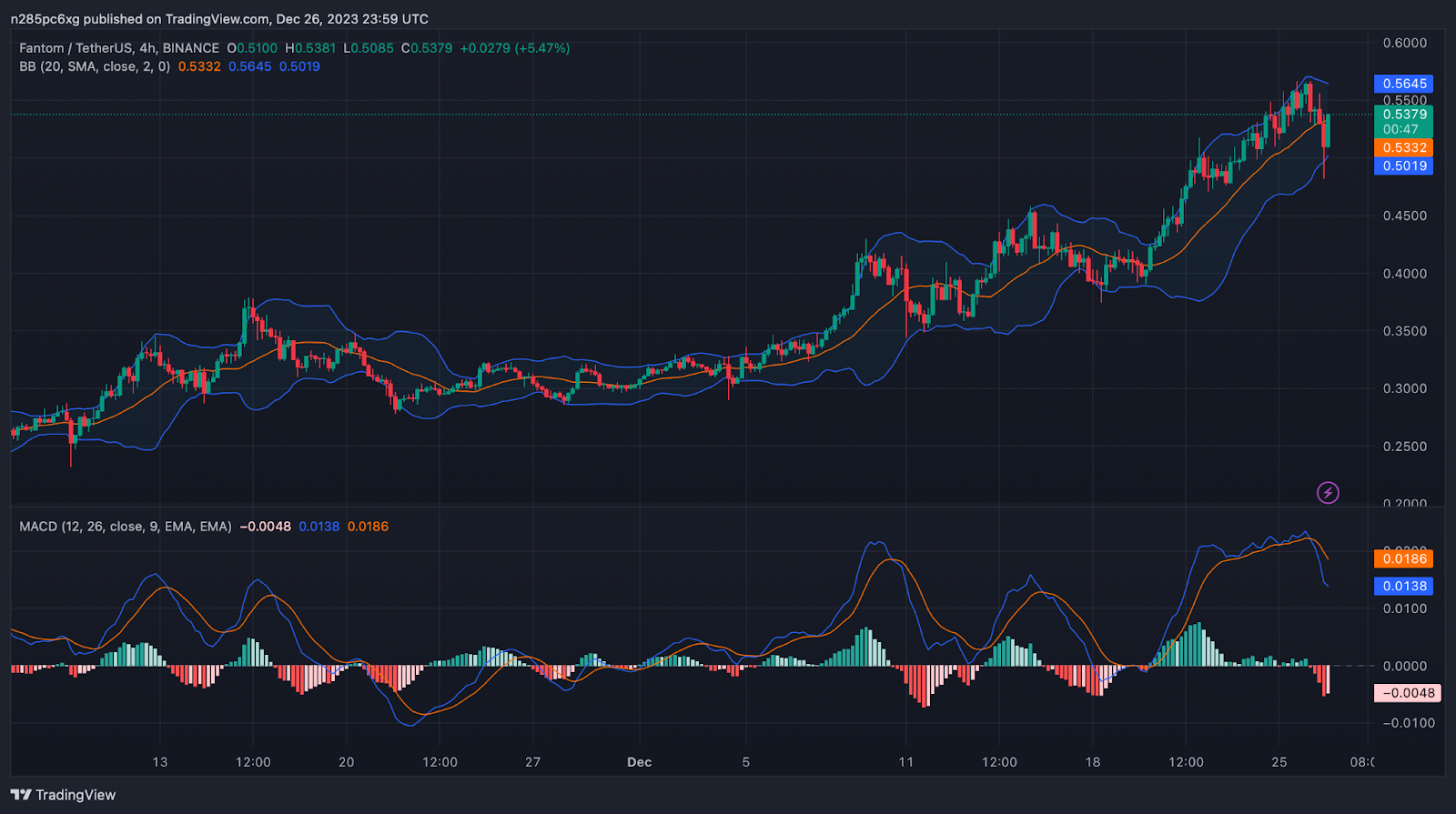Image resolution: width=1456 pixels, height=814 pixels.
Task: Click the Fantom / TetherUS symbol title
Action: click(76, 48)
